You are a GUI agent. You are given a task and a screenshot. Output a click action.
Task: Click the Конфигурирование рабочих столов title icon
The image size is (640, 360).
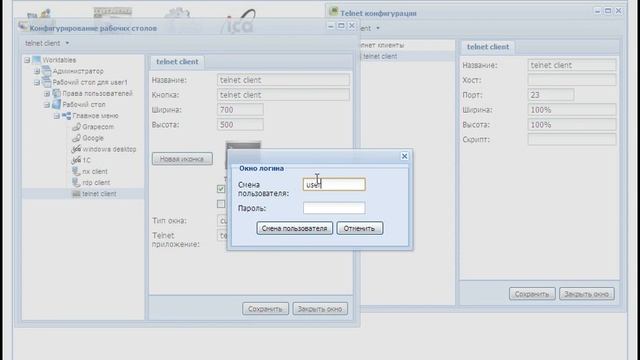pyautogui.click(x=23, y=27)
